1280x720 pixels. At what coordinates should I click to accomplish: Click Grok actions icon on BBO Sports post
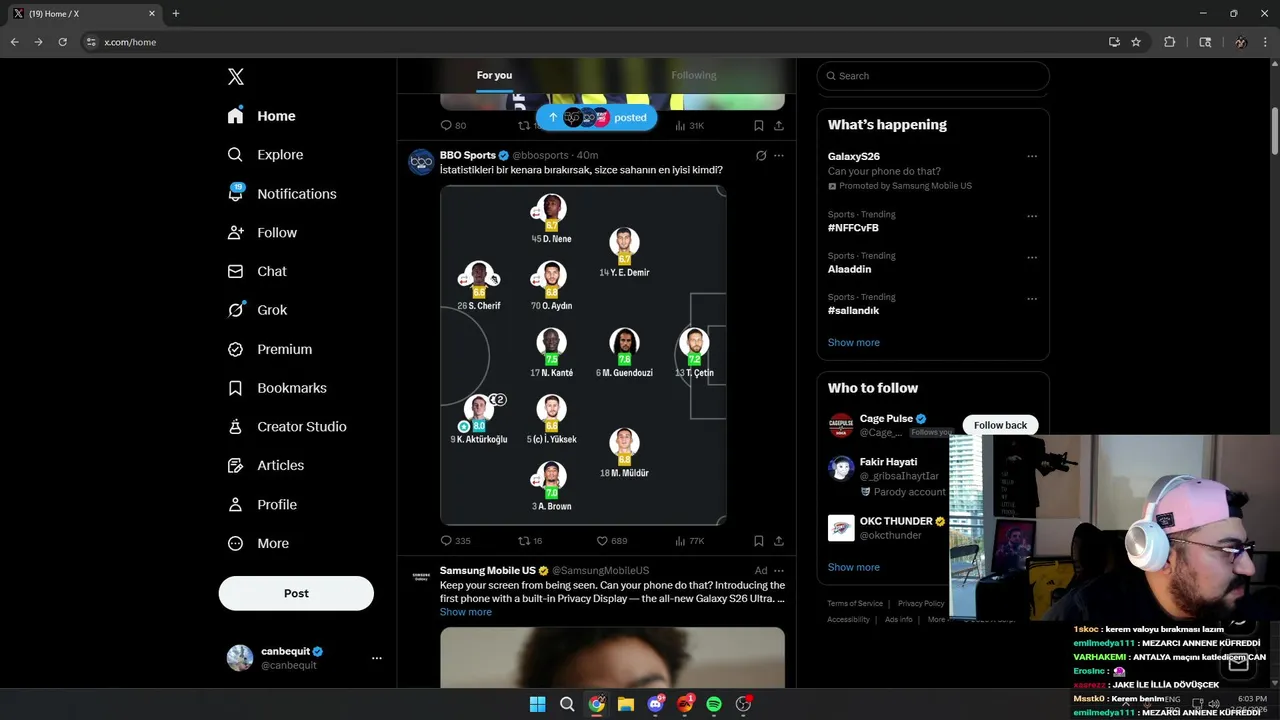coord(761,155)
